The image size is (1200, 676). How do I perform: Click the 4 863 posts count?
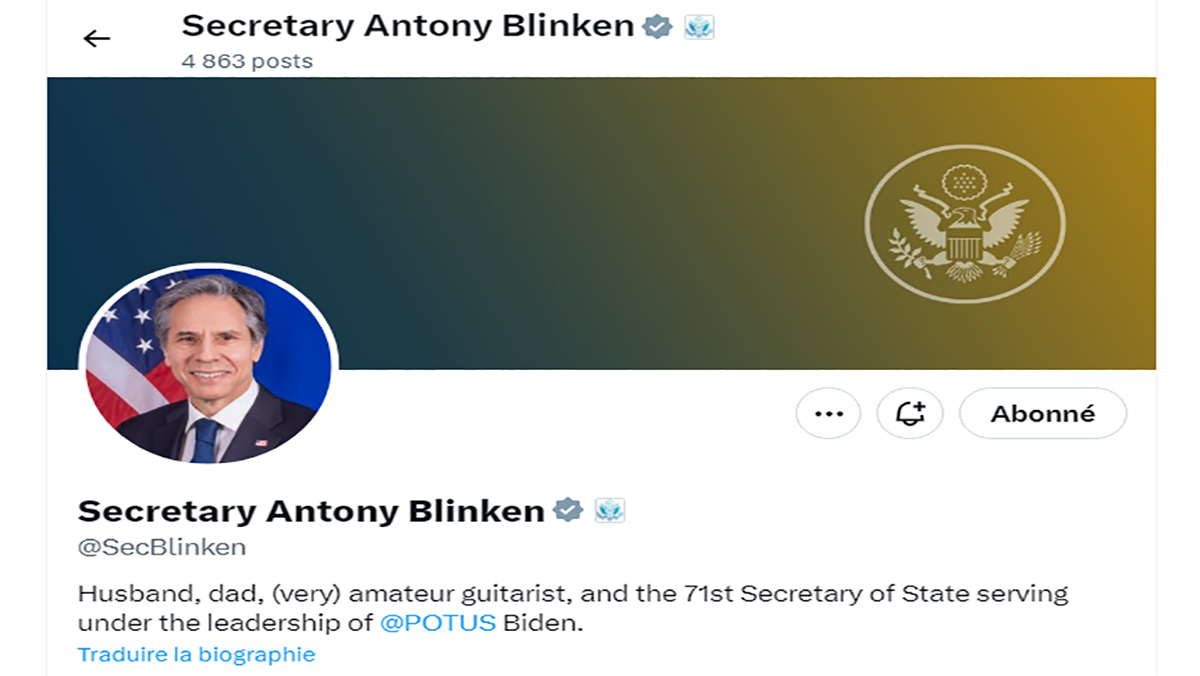[x=247, y=61]
